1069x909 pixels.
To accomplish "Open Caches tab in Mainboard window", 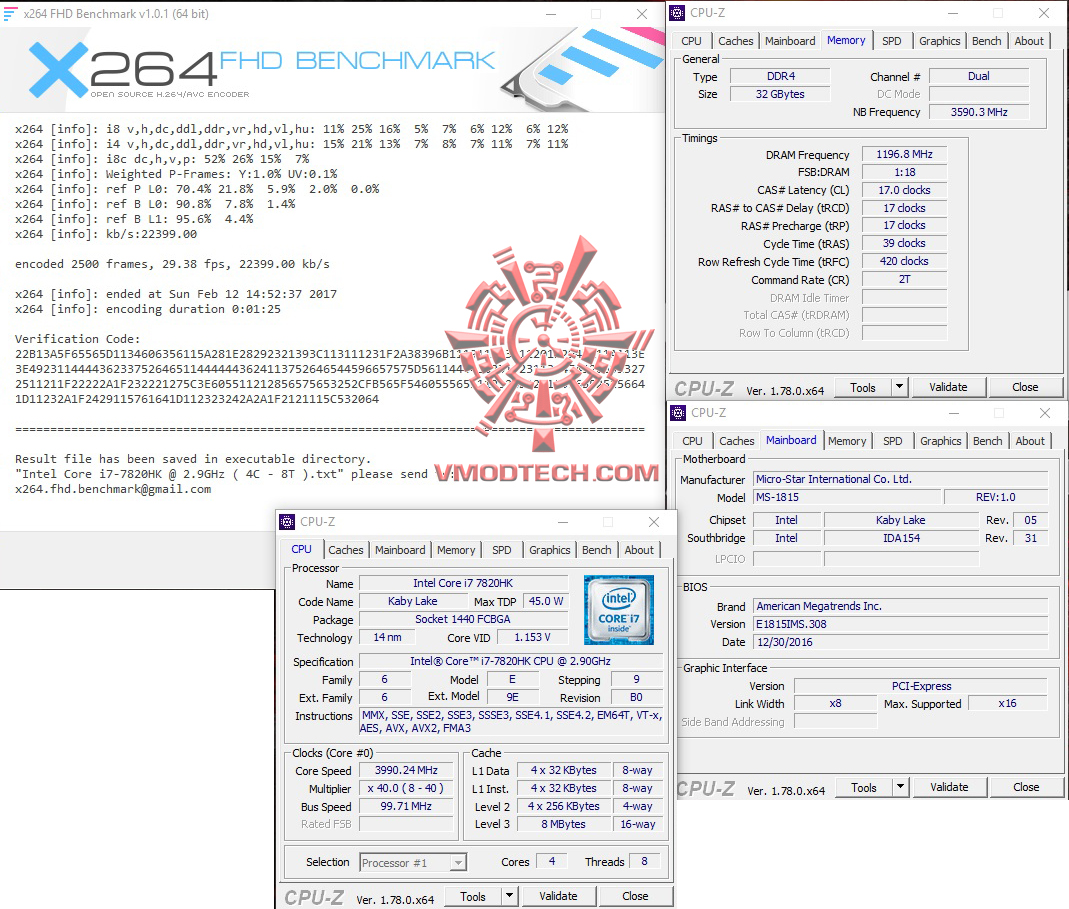I will 736,441.
